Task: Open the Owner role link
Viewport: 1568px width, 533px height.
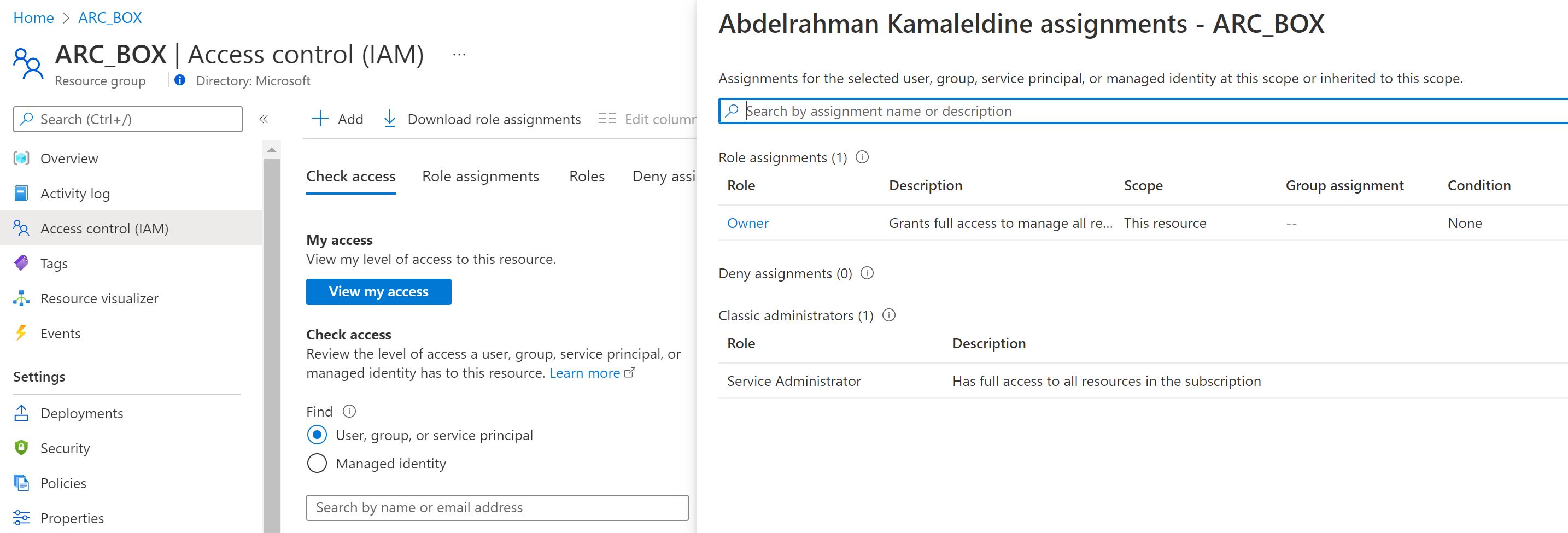Action: (747, 222)
